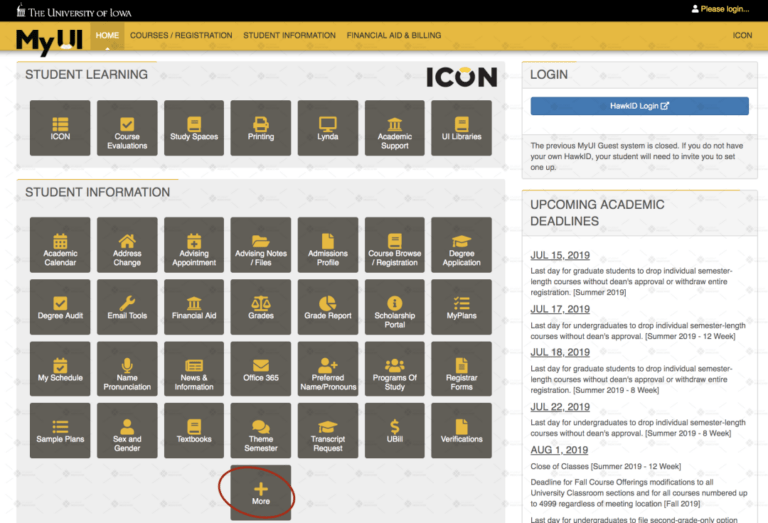Open the Address Change tile
The height and width of the screenshot is (523, 768).
[127, 245]
